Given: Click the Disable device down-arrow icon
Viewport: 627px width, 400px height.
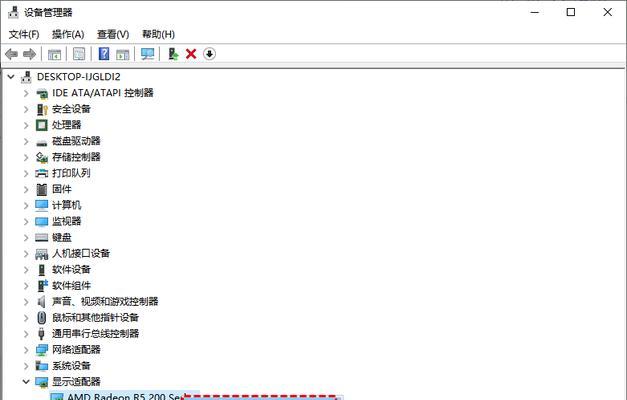Looking at the screenshot, I should coord(210,54).
